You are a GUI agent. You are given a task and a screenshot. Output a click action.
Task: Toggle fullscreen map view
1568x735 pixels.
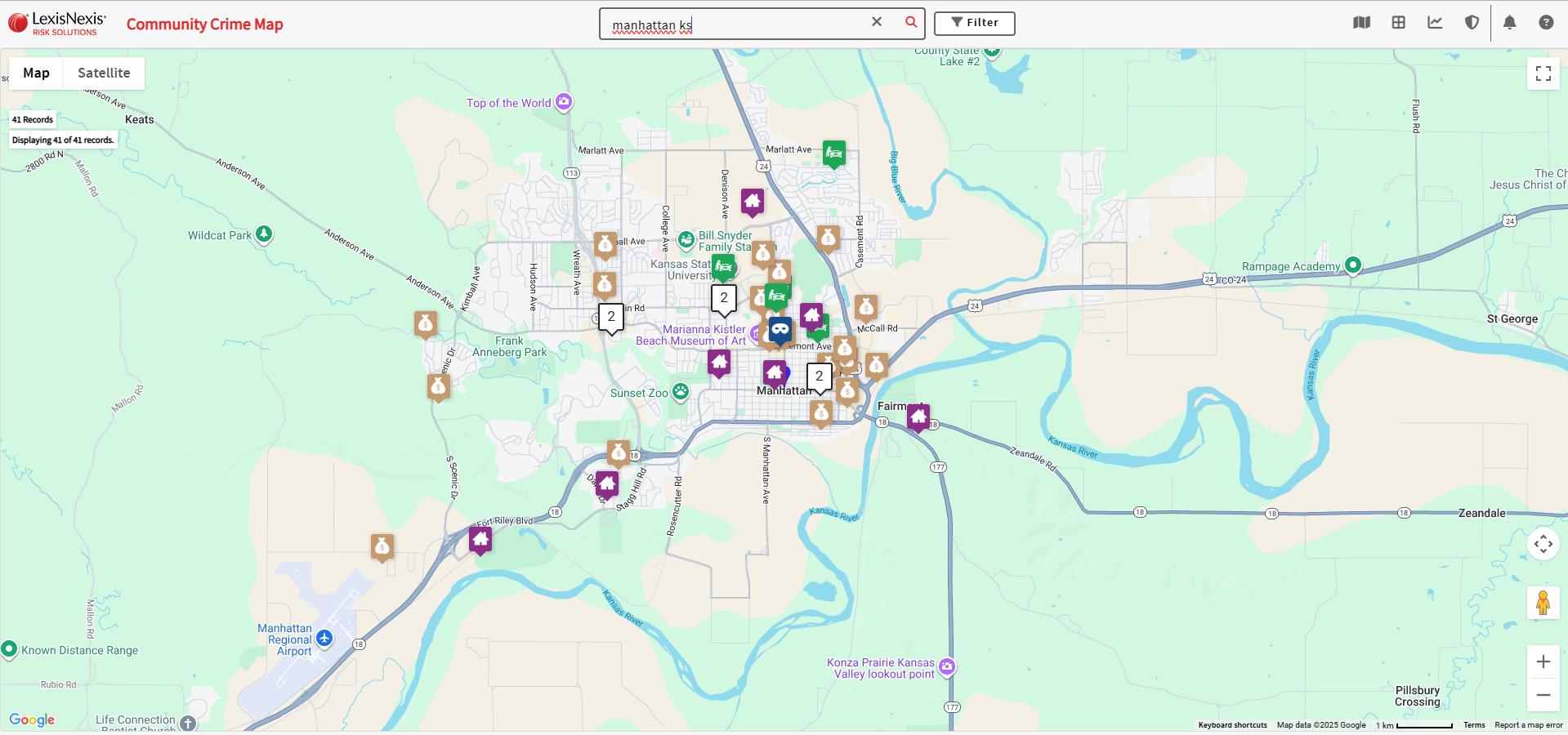point(1543,73)
